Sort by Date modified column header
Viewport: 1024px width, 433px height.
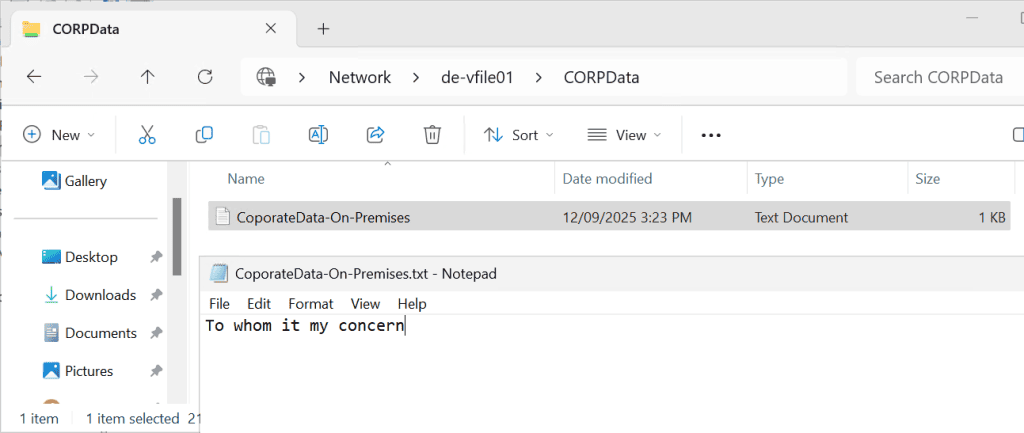click(607, 179)
